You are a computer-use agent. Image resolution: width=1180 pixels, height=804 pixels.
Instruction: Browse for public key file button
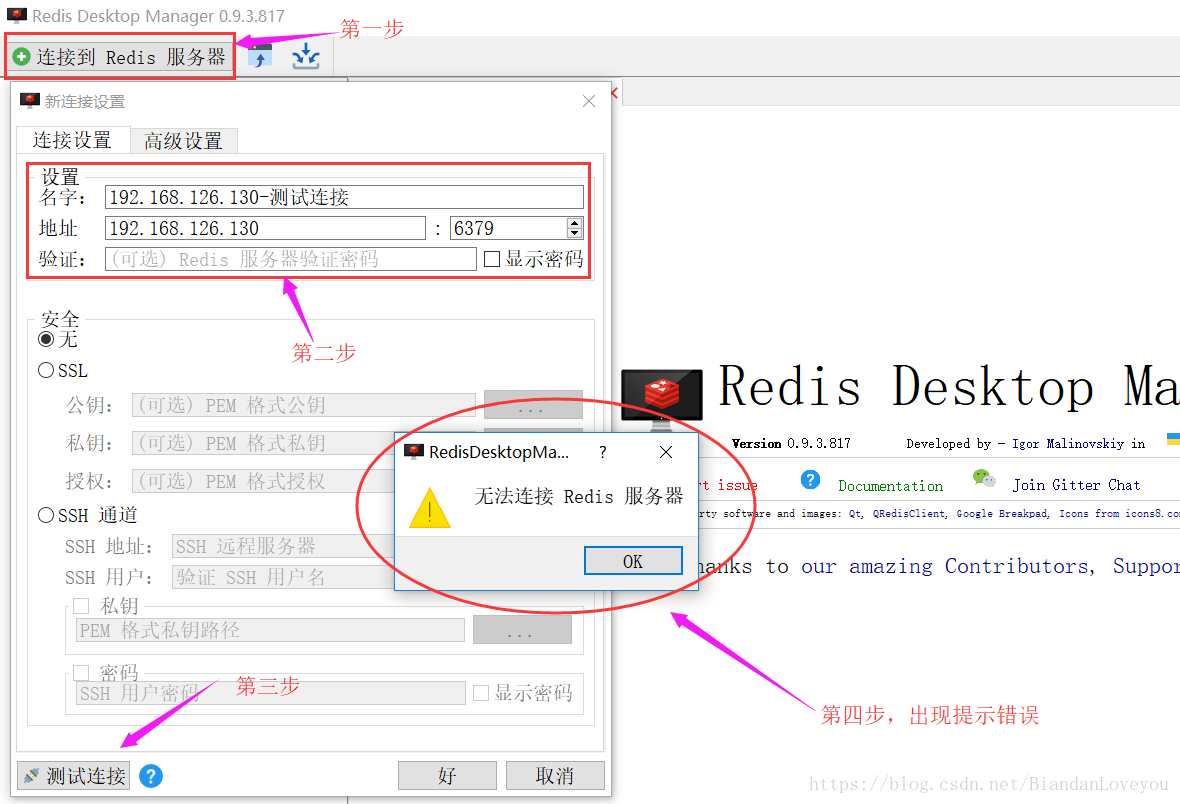coord(533,405)
